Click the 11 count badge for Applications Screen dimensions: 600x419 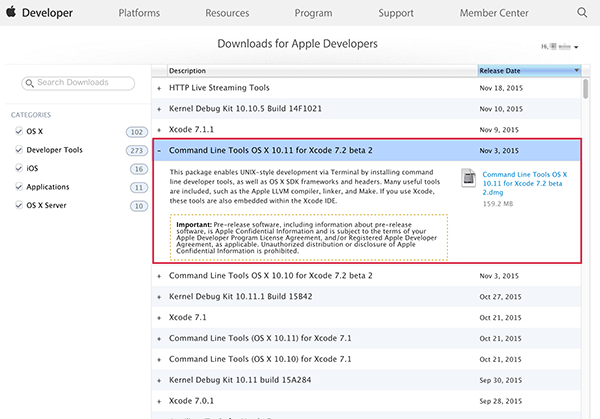[x=139, y=187]
